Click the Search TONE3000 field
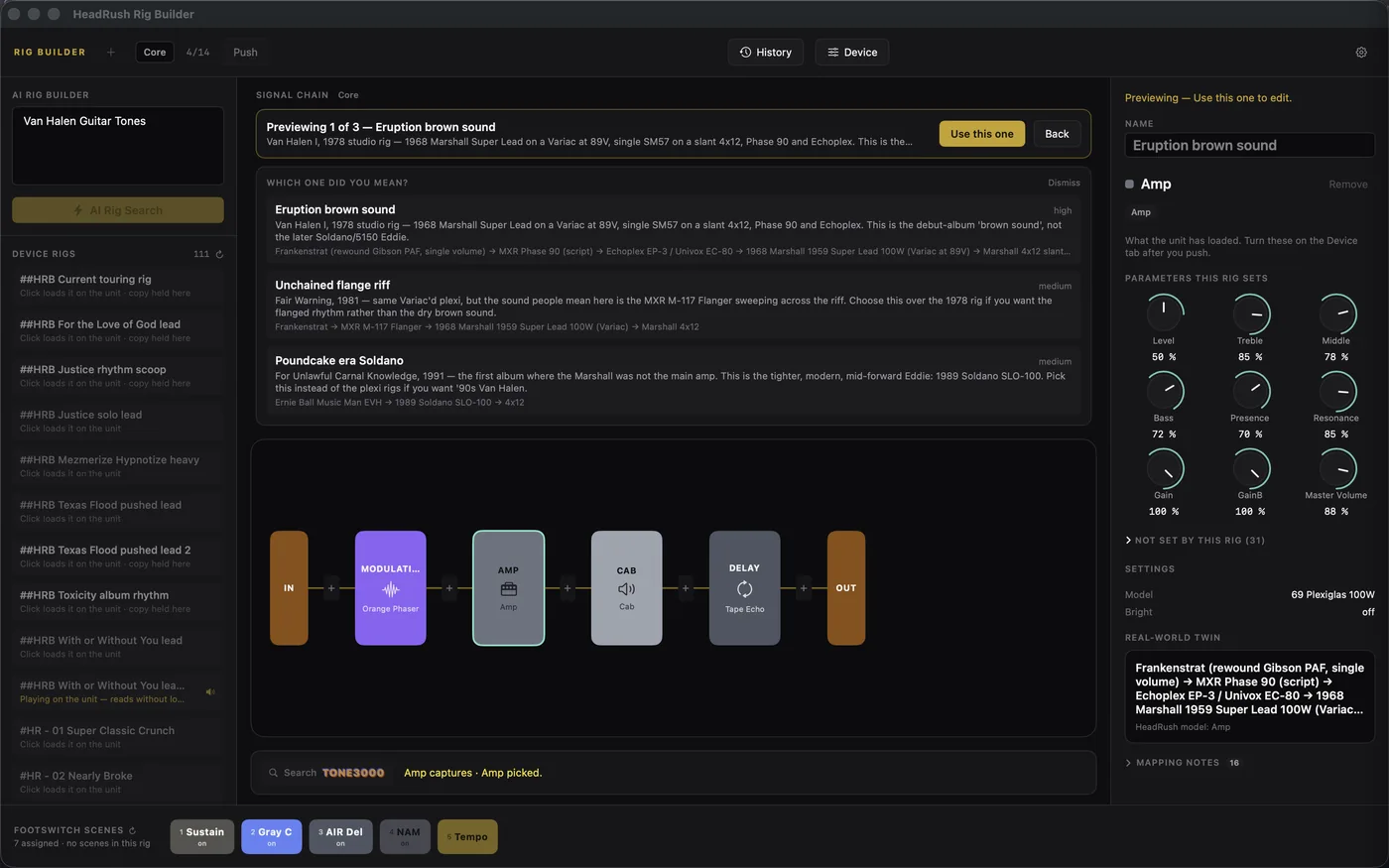Image resolution: width=1389 pixels, height=868 pixels. [326, 773]
